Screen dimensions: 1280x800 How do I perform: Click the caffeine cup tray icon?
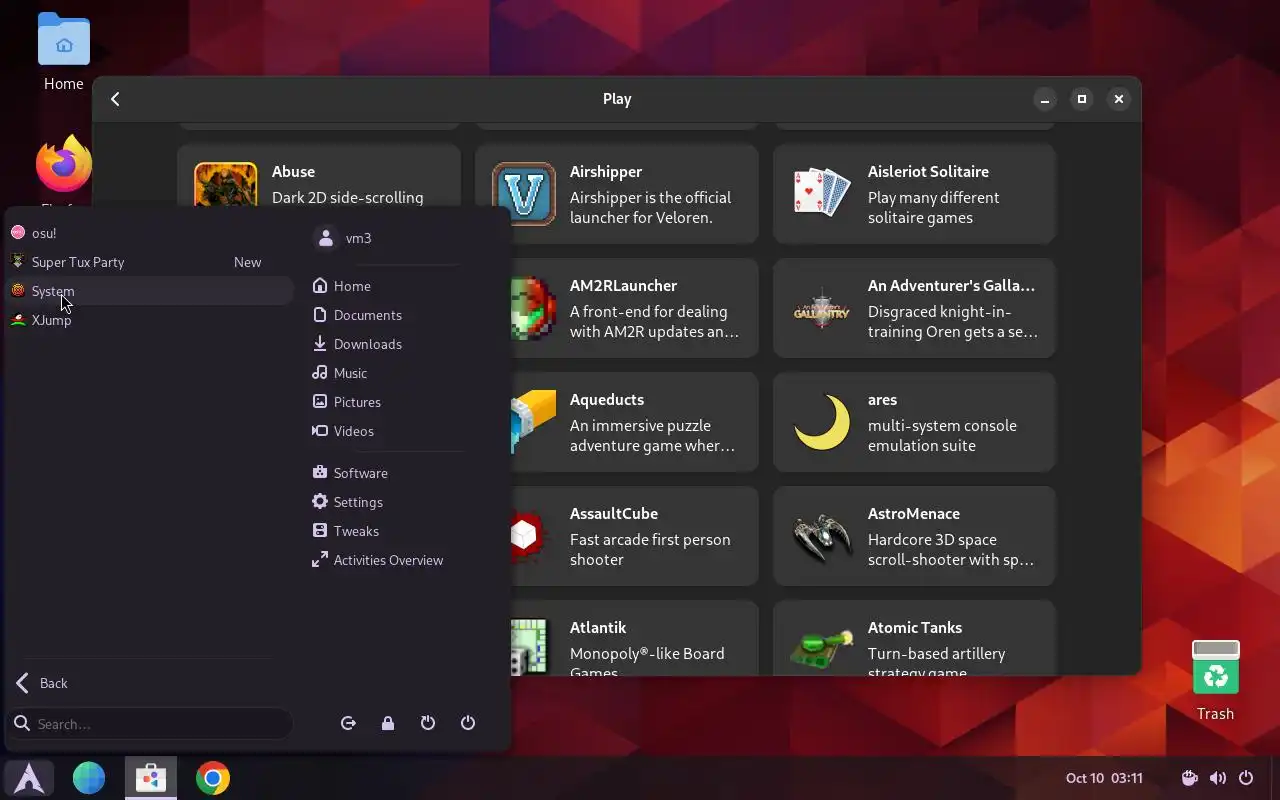click(1189, 778)
